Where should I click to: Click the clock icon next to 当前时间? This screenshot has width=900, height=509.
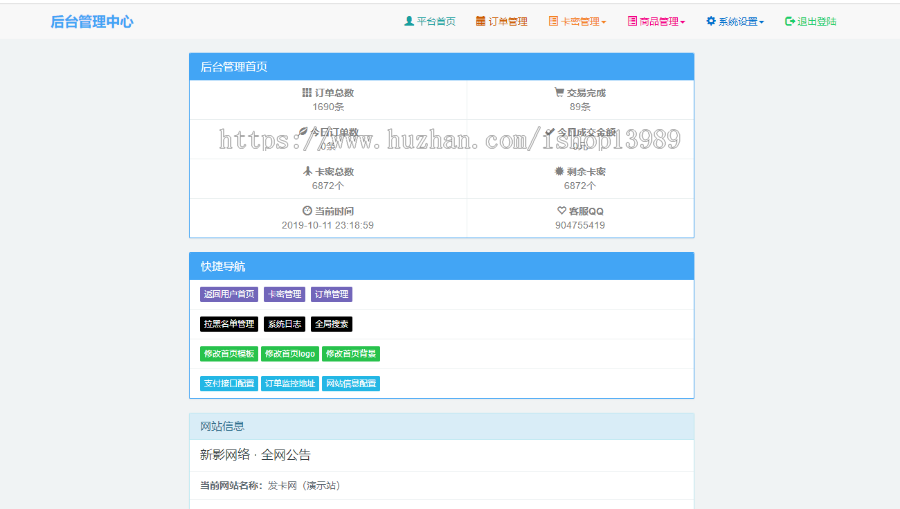click(307, 211)
